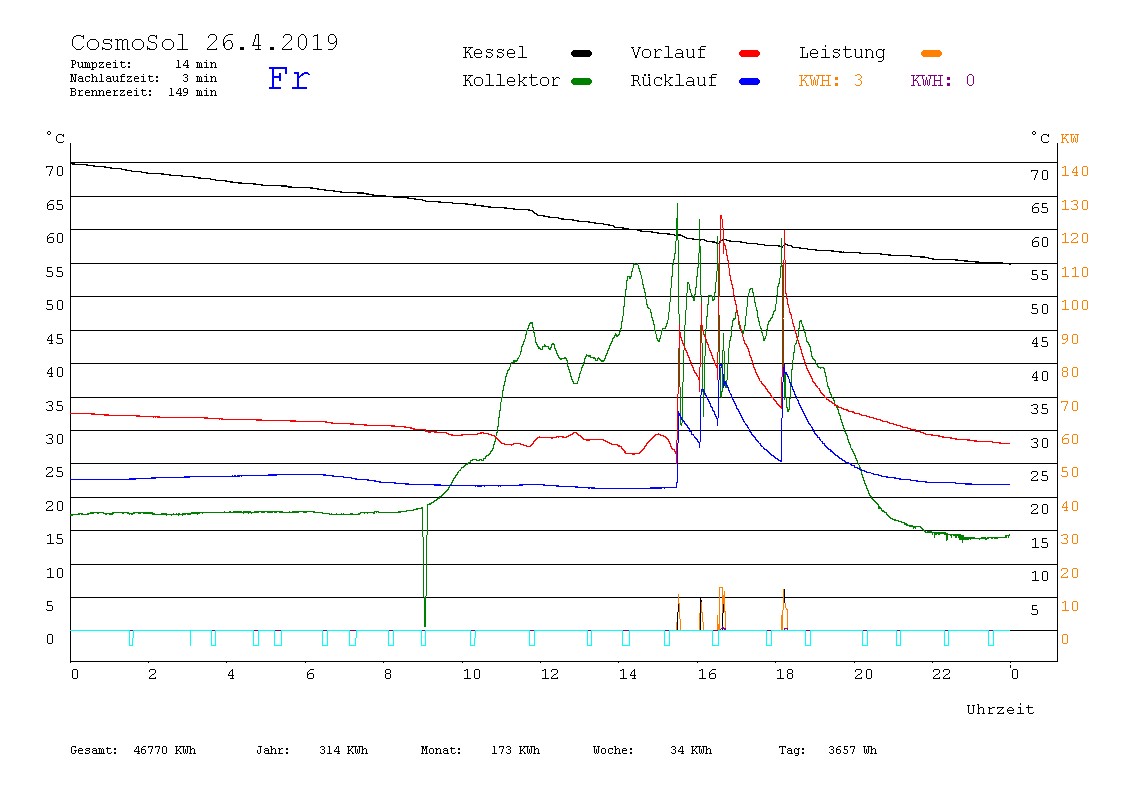The image size is (1148, 812).
Task: Click the "110" tick on the KW axis
Action: [x=1075, y=272]
